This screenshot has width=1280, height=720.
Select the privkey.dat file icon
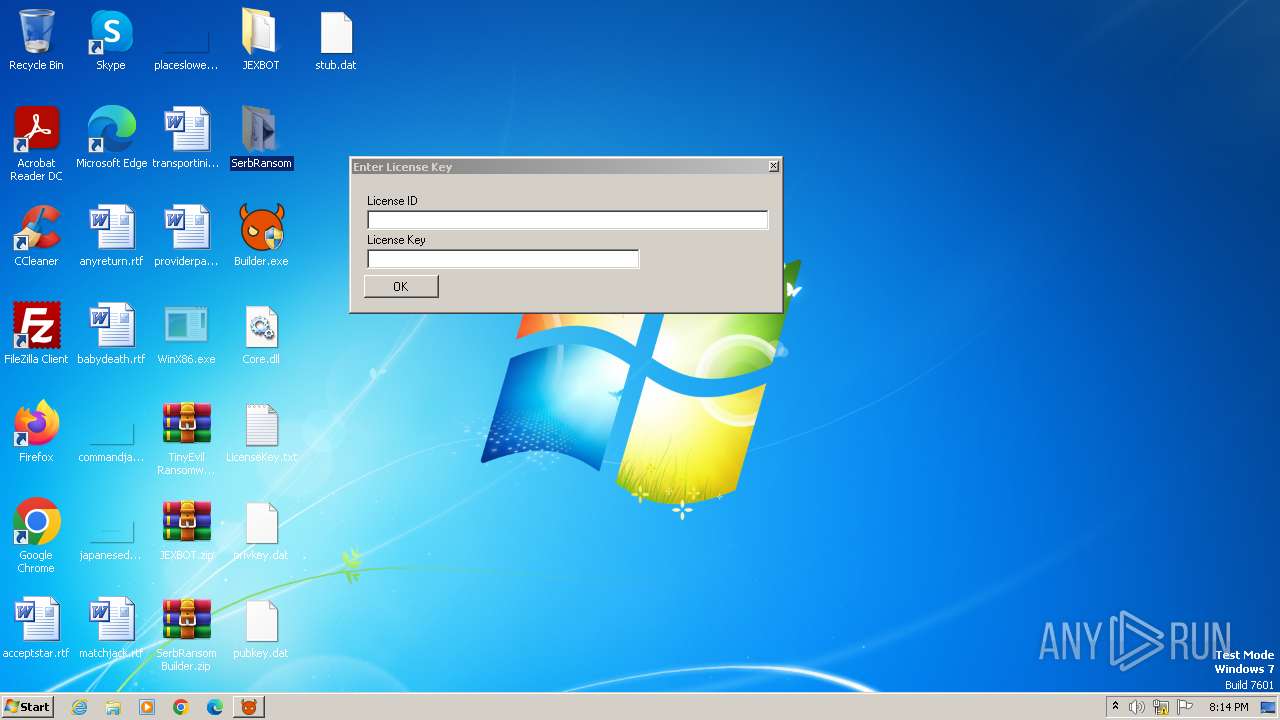(261, 530)
